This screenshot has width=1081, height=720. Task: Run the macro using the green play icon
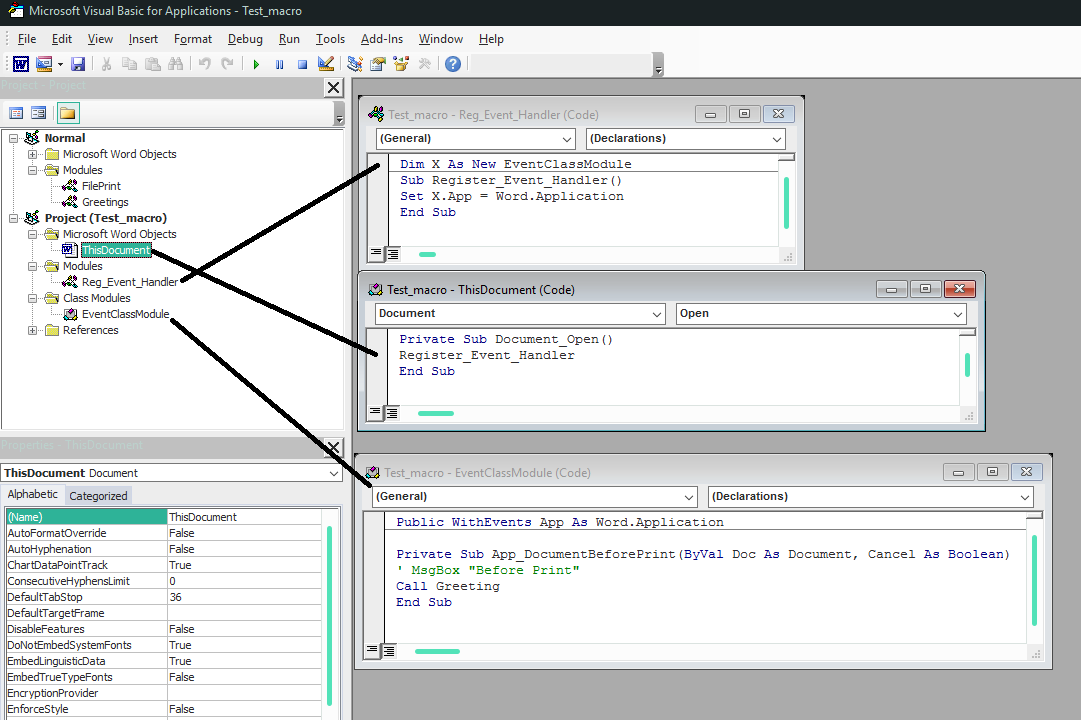point(256,64)
